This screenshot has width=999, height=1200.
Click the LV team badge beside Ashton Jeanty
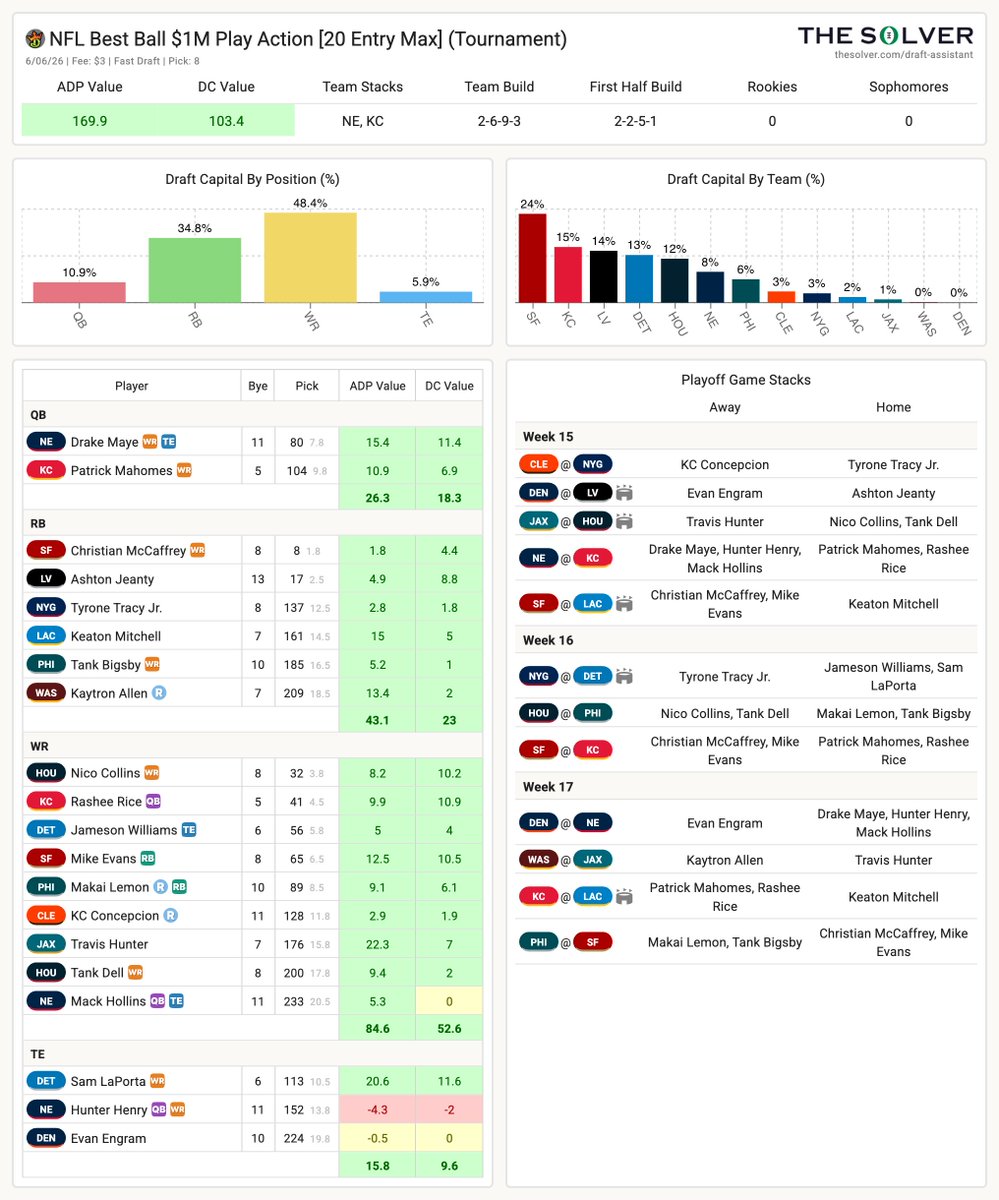(45, 579)
